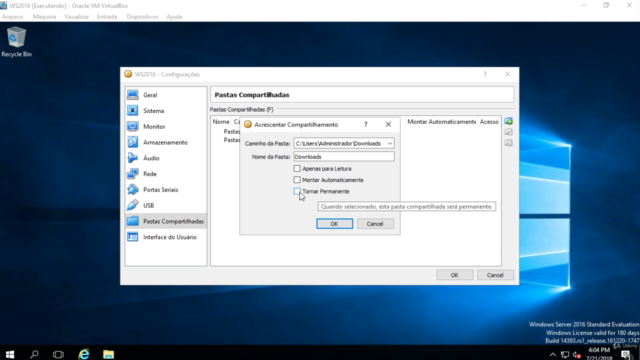Close the Acrescentar Compartilhamento dialog
640x360 pixels.
[x=388, y=124]
